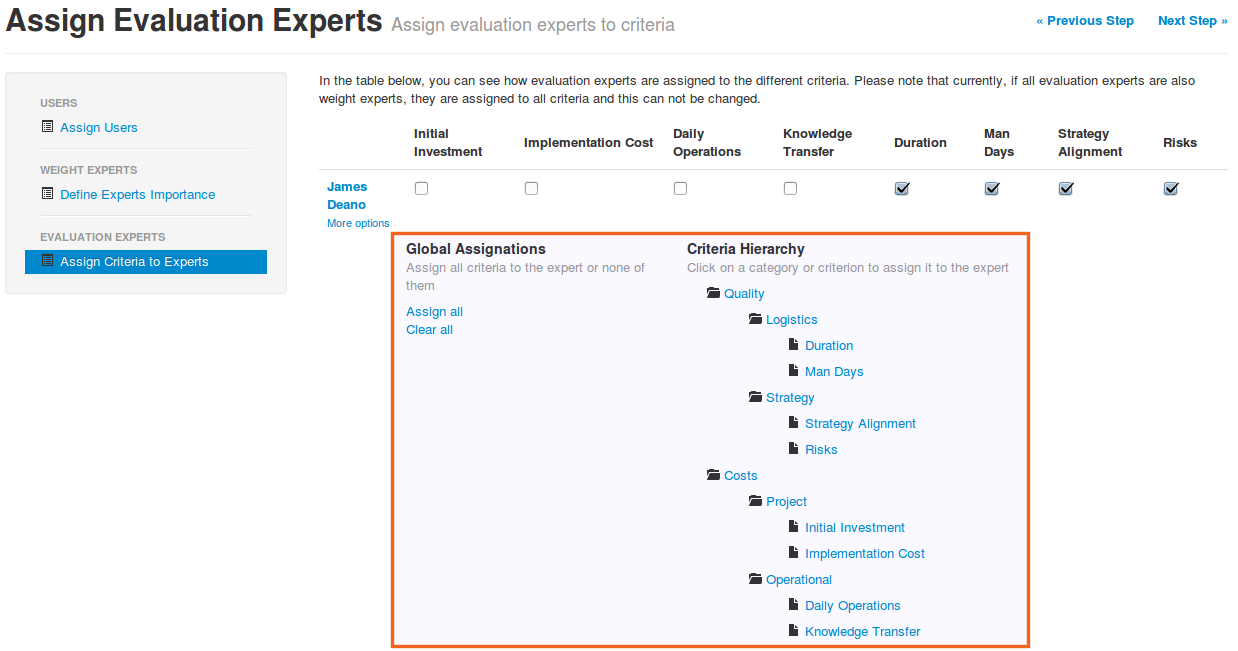Click the folder icon next to Strategy

click(755, 397)
